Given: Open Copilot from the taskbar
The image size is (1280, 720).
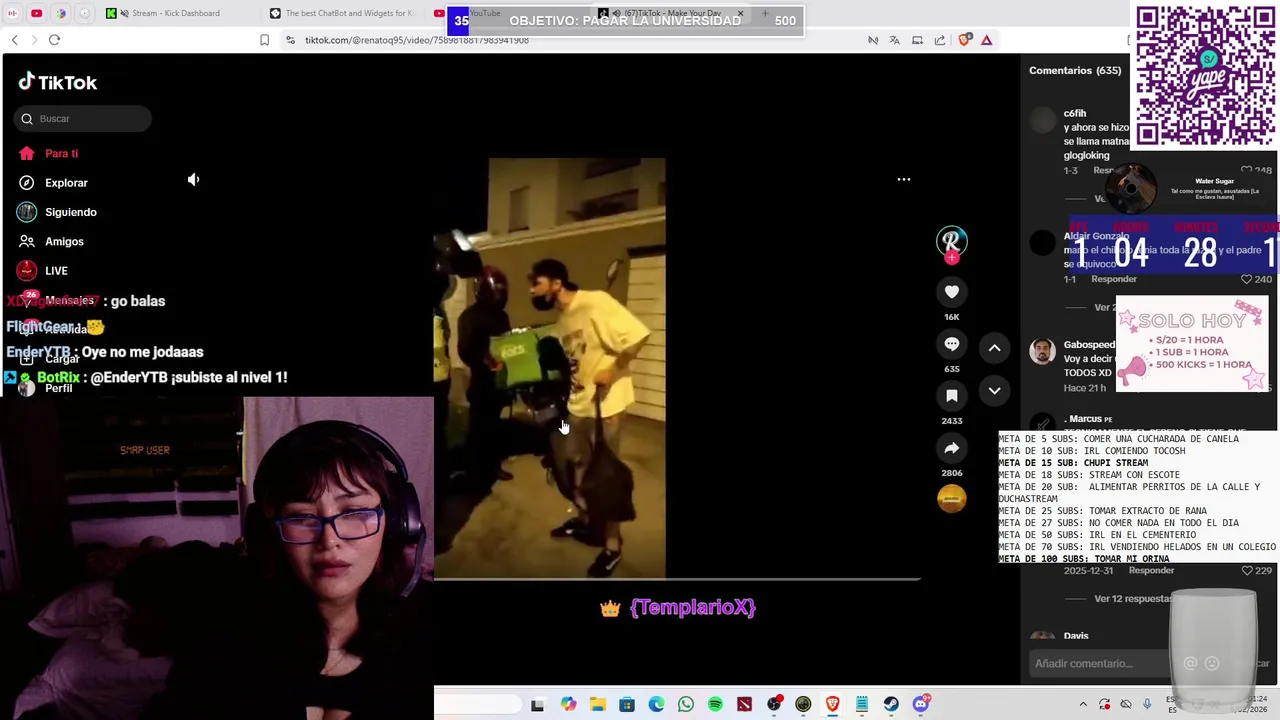Looking at the screenshot, I should pyautogui.click(x=569, y=705).
